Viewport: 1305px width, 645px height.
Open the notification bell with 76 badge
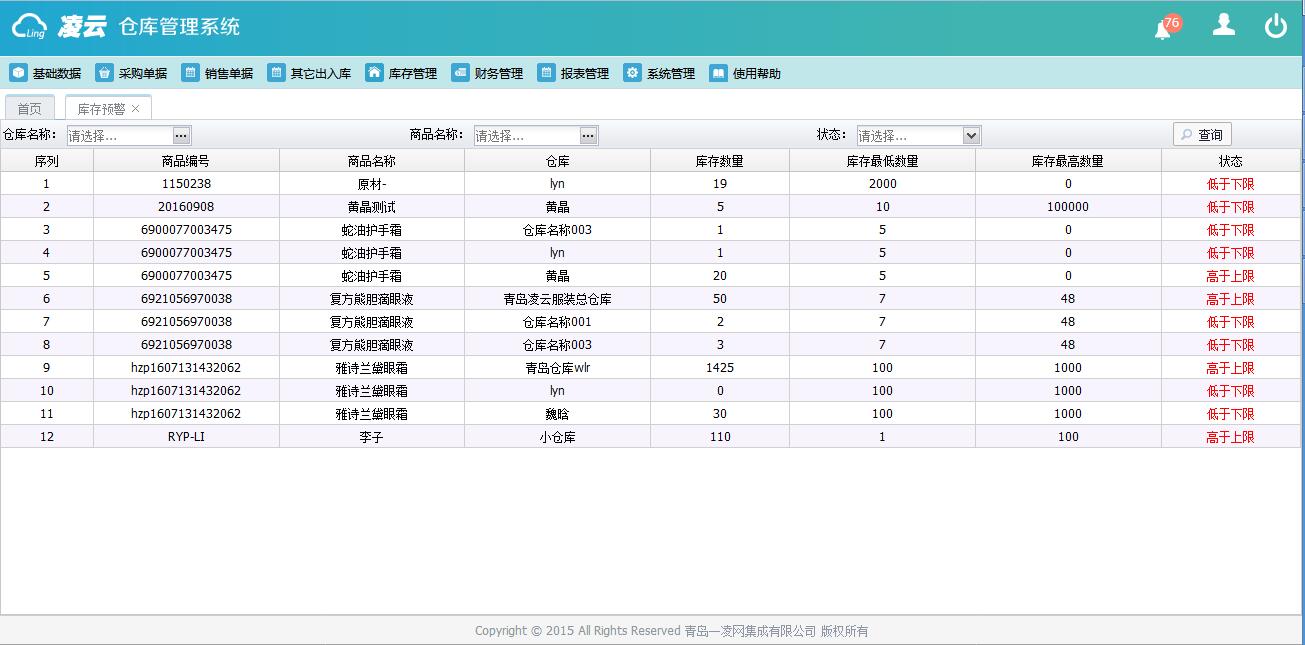click(1163, 29)
